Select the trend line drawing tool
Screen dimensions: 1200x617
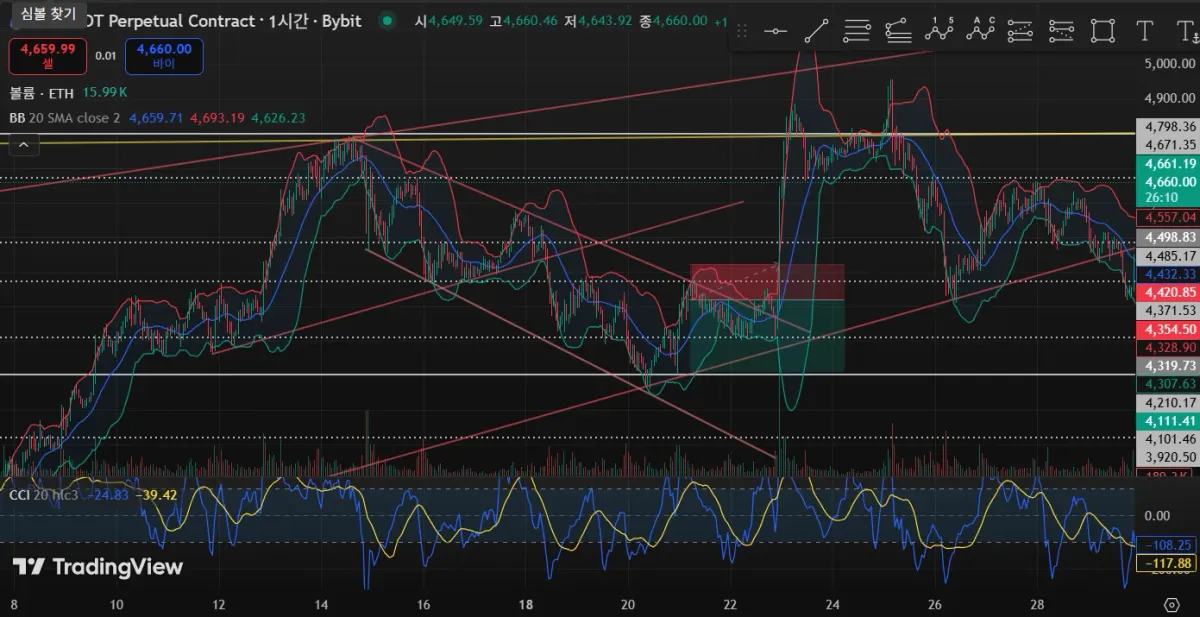(816, 31)
